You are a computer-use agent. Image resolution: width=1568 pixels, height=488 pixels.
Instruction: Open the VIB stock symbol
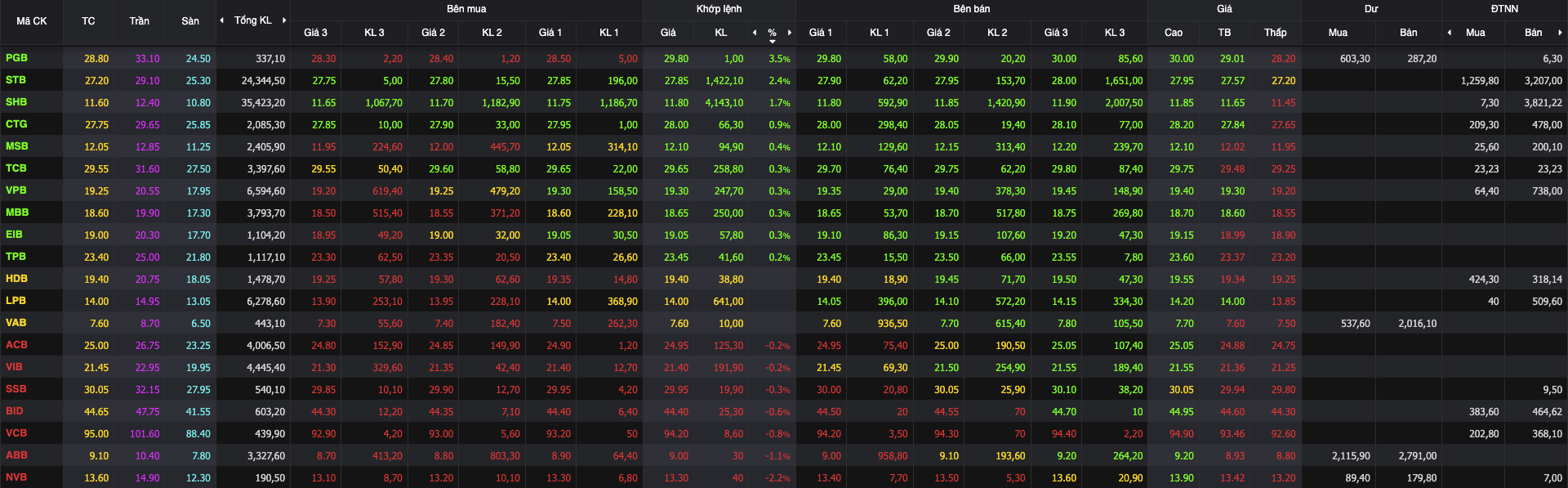[14, 367]
